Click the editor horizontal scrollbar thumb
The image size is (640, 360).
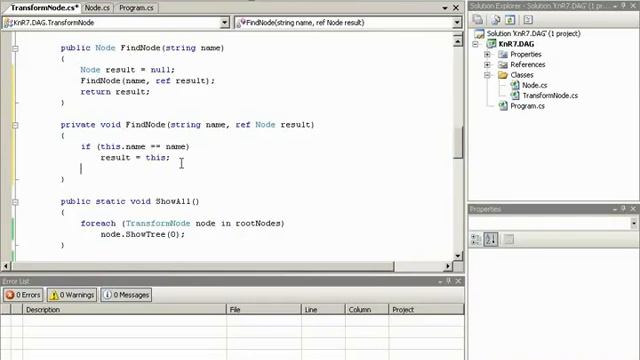203,266
